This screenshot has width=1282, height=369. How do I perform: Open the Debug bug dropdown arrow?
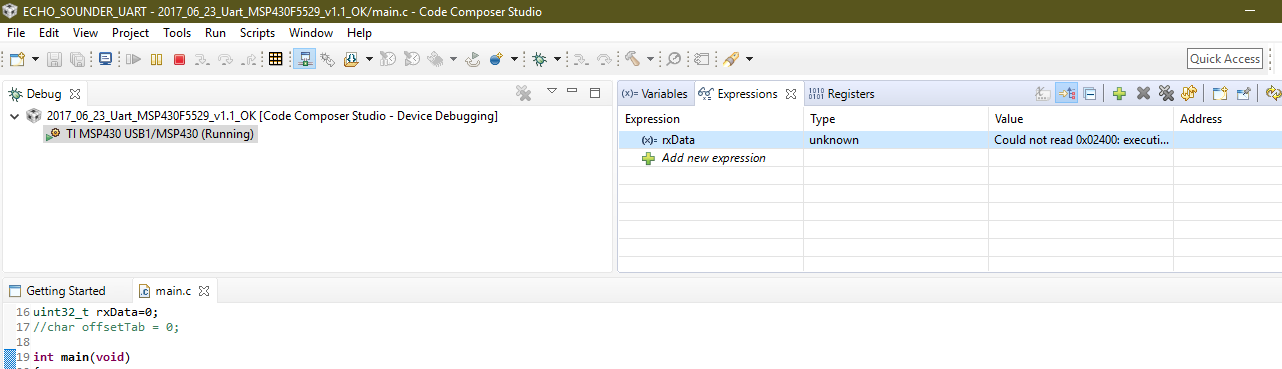557,59
